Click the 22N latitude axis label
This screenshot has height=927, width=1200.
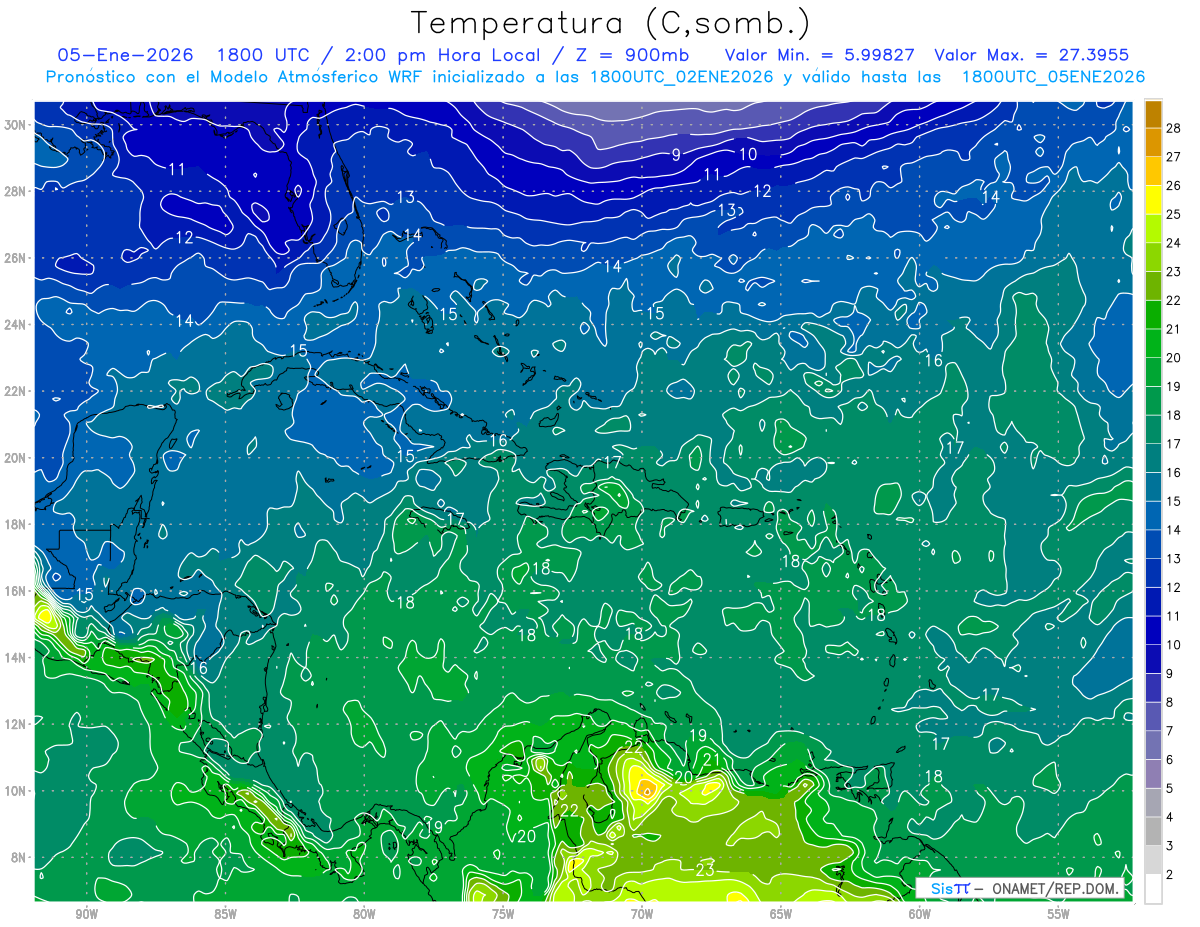[x=16, y=391]
